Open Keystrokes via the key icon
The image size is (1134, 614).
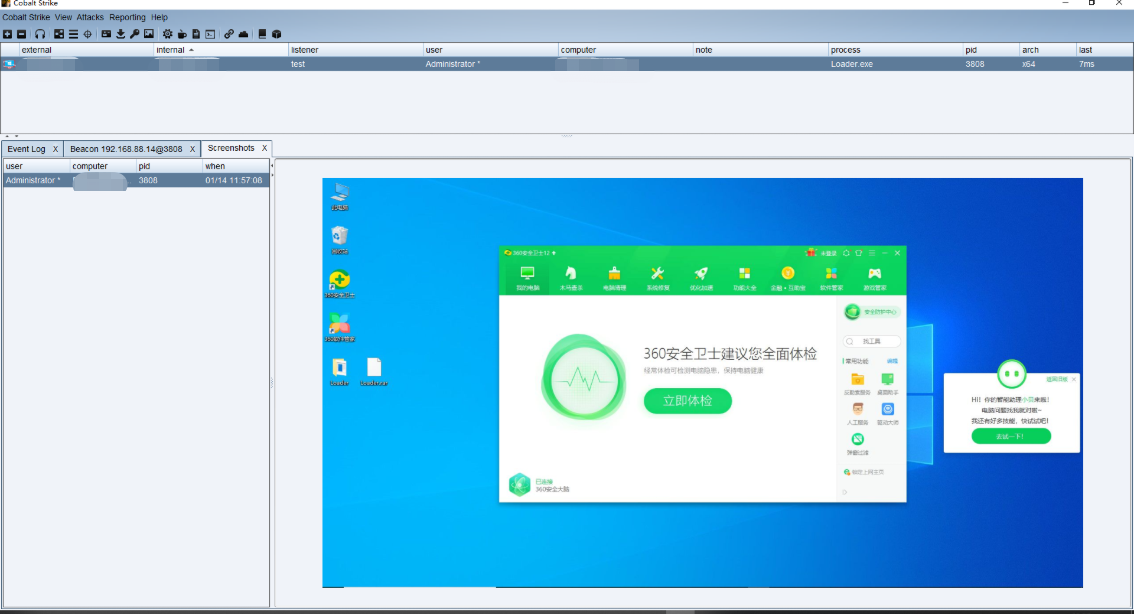tap(135, 34)
